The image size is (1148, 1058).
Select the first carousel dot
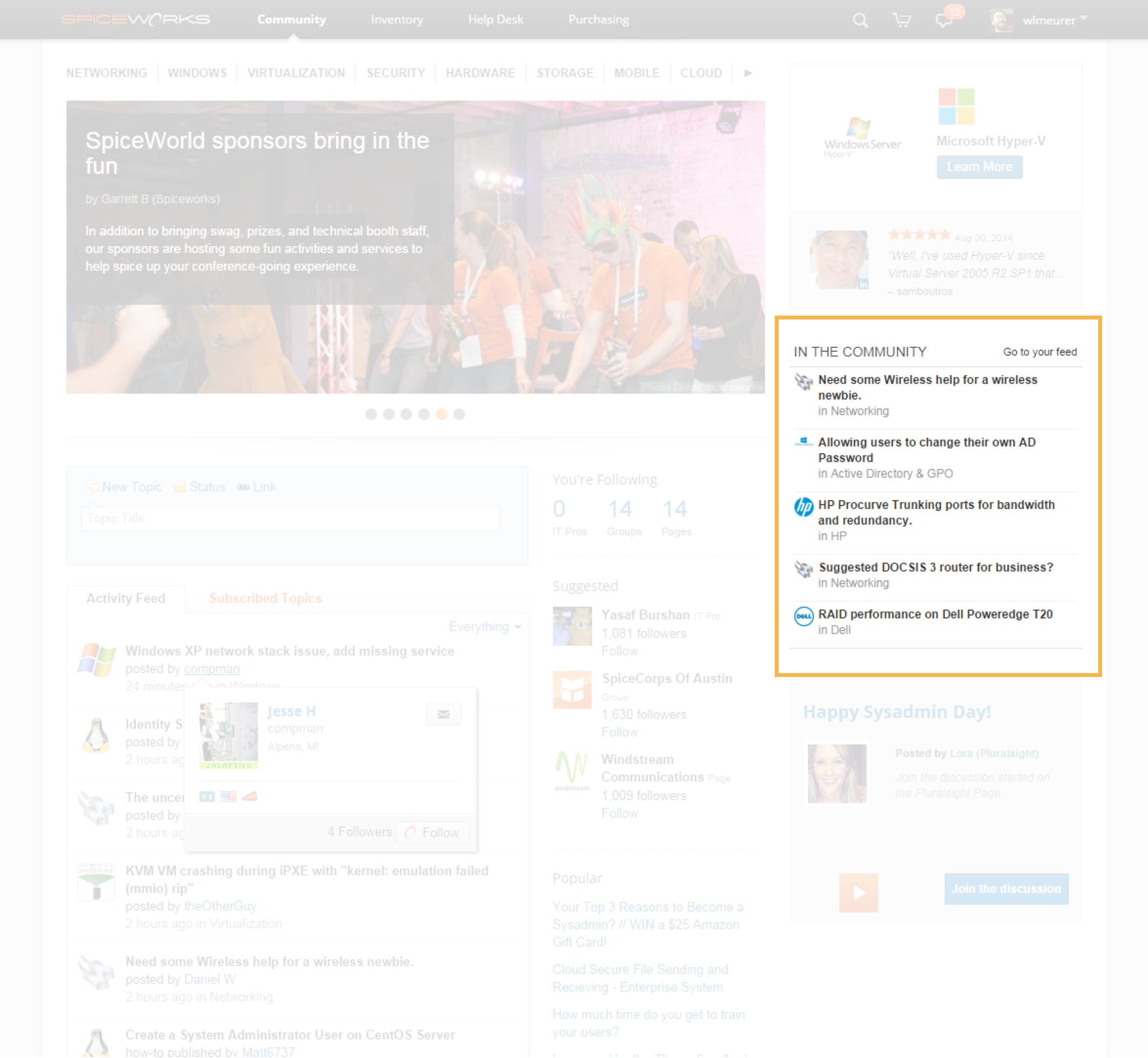371,414
